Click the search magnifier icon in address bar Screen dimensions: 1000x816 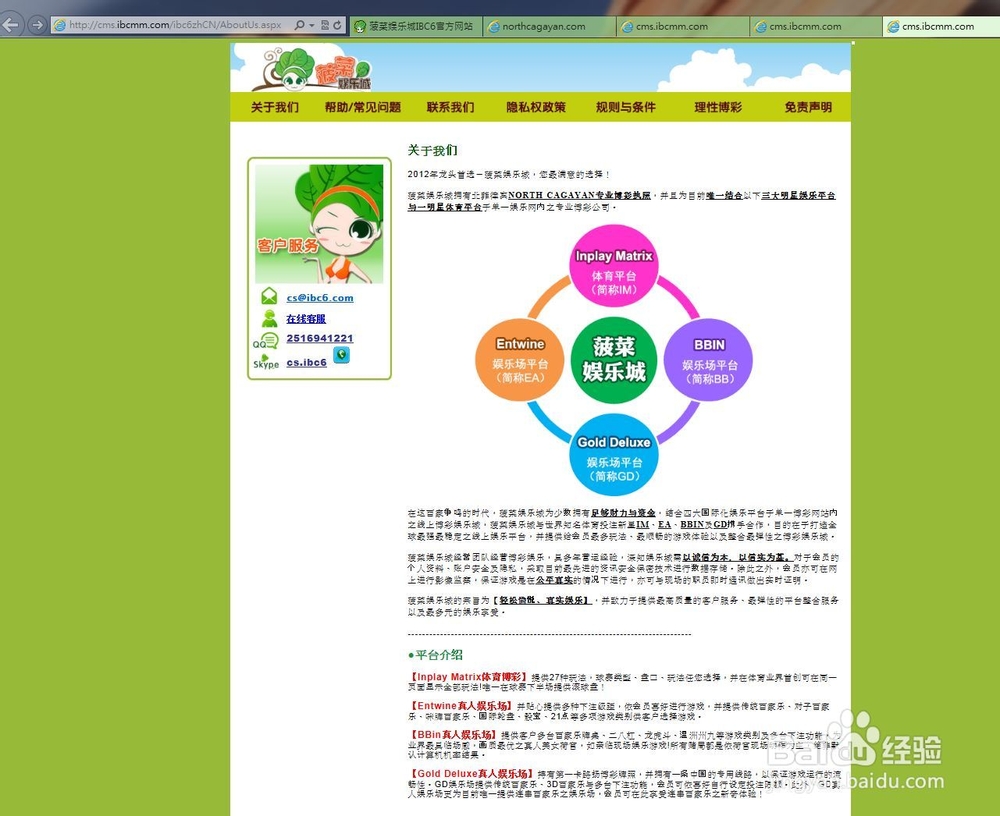click(x=299, y=24)
